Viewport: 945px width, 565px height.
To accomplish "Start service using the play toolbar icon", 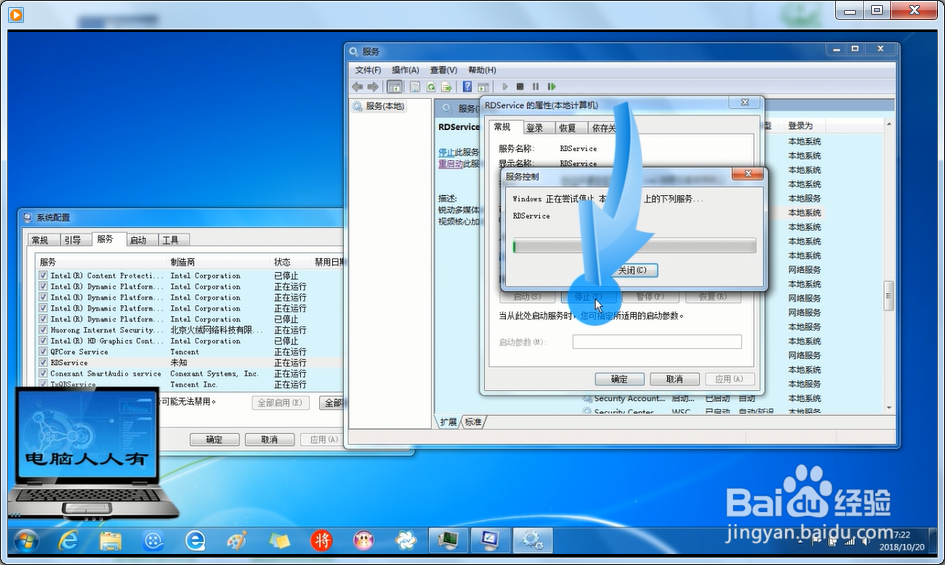I will (505, 87).
